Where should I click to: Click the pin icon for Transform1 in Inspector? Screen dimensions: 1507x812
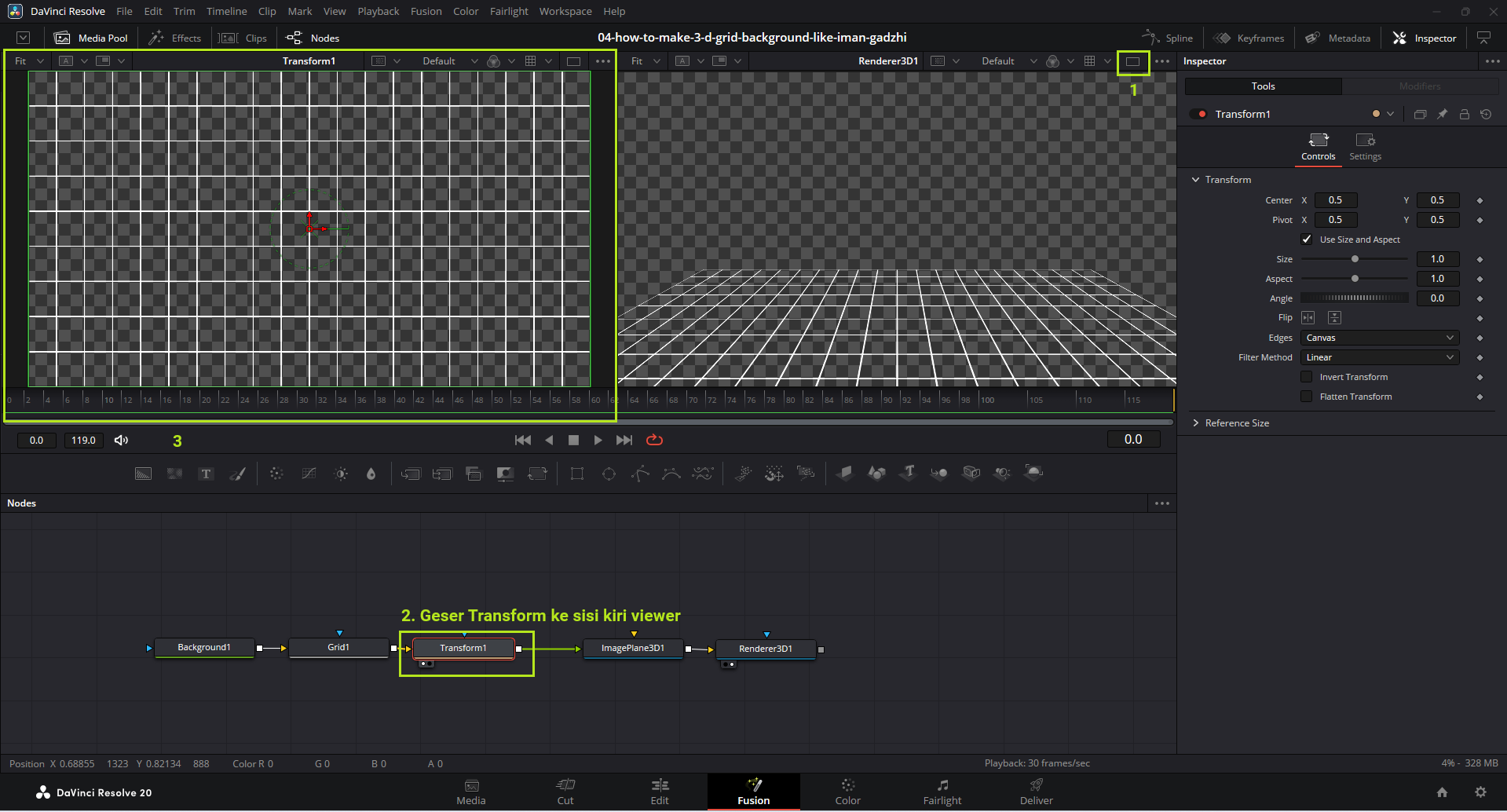(x=1442, y=115)
